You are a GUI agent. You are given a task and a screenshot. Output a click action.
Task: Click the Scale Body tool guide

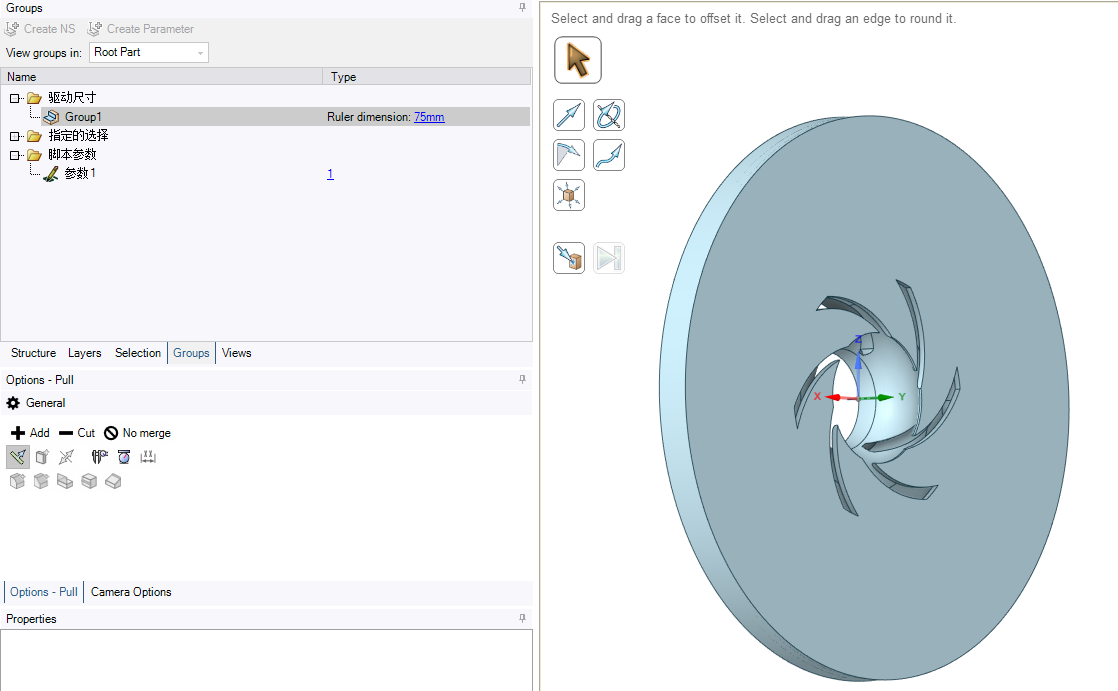coord(569,195)
